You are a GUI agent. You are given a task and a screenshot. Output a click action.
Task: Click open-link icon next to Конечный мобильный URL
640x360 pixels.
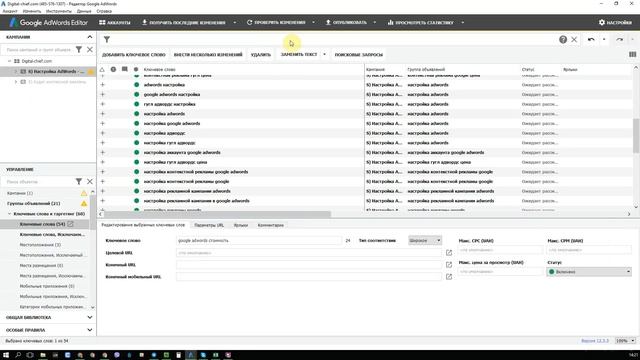449,277
